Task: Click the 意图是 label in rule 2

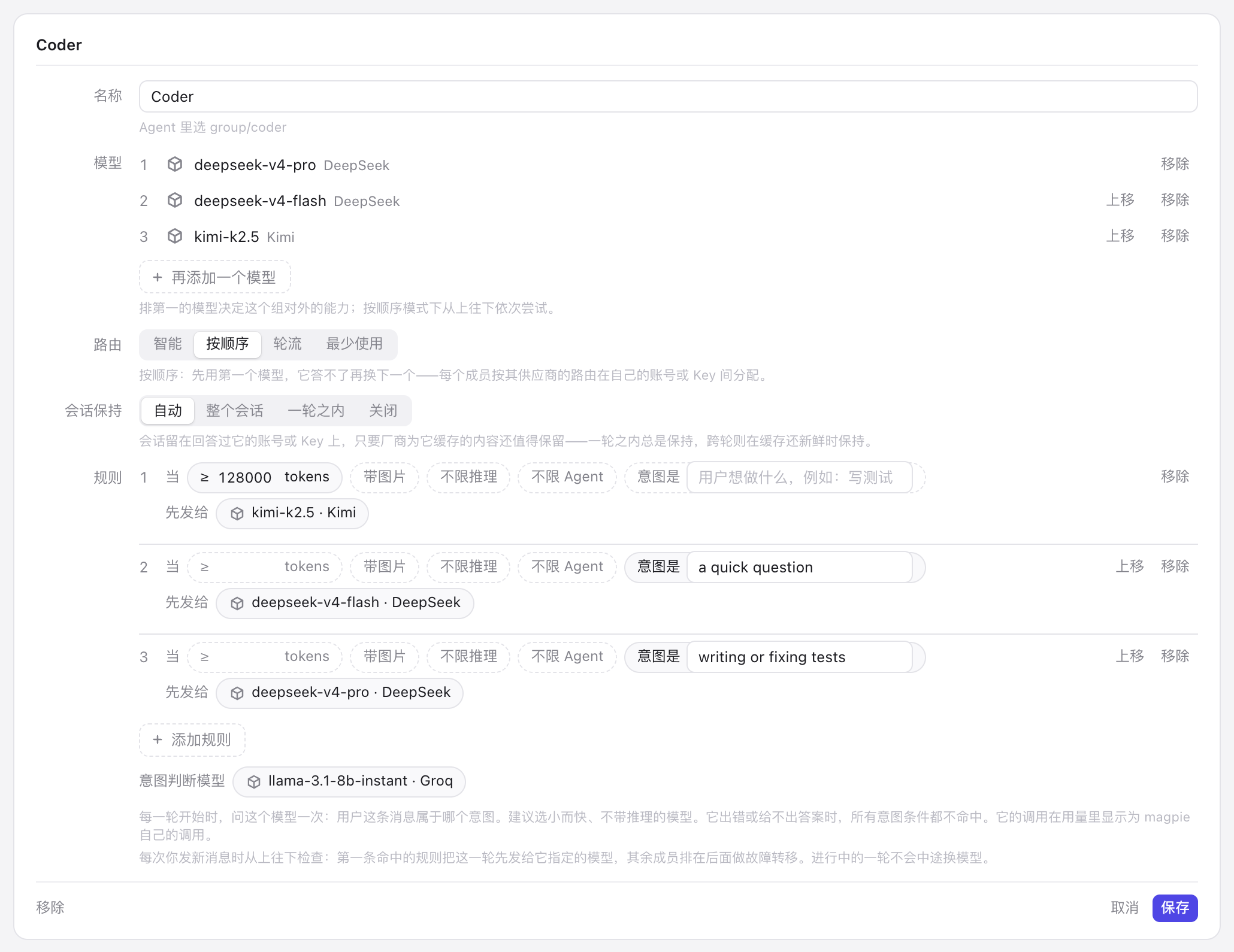Action: (658, 567)
